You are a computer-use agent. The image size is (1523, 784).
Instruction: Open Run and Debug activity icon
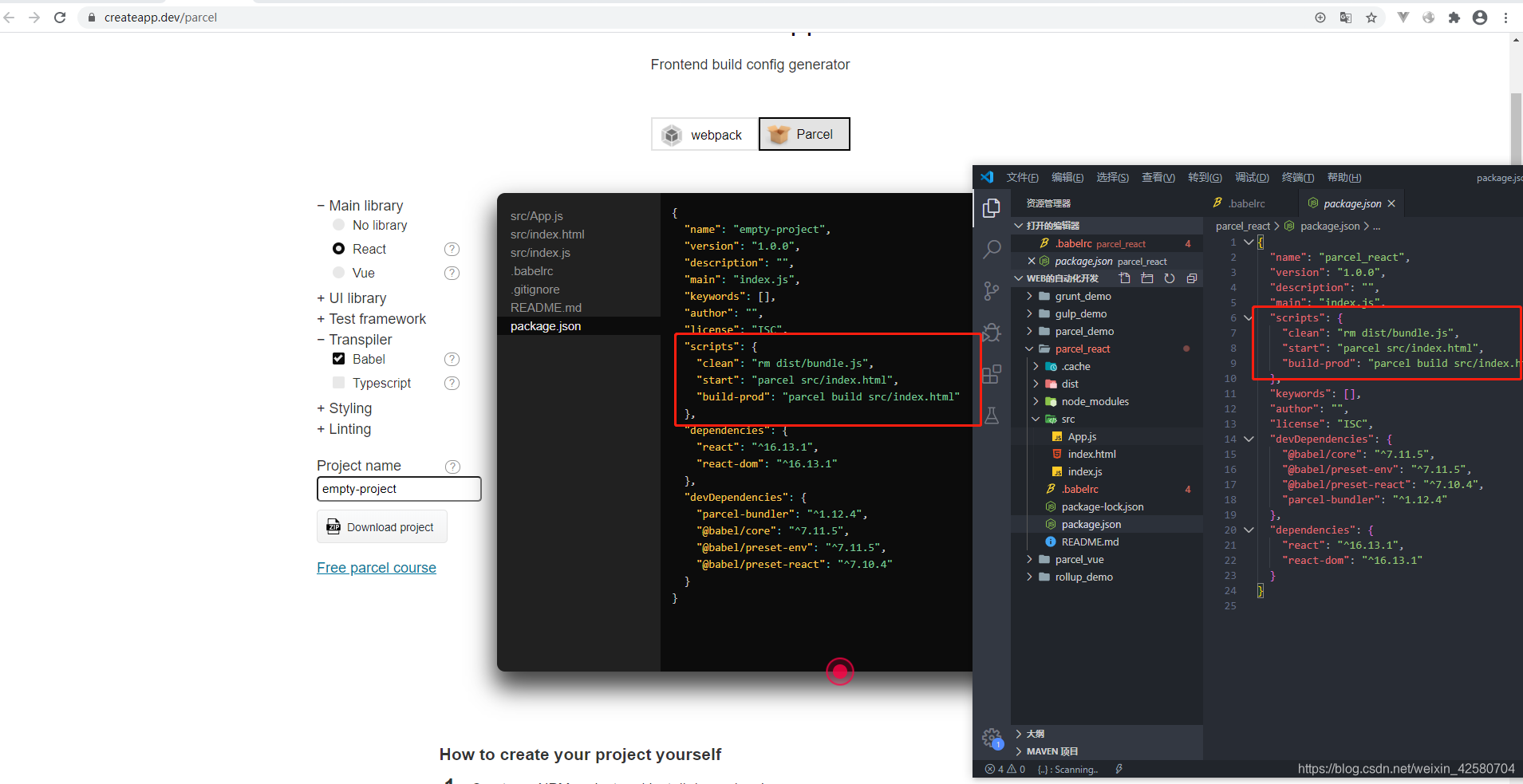[x=992, y=333]
